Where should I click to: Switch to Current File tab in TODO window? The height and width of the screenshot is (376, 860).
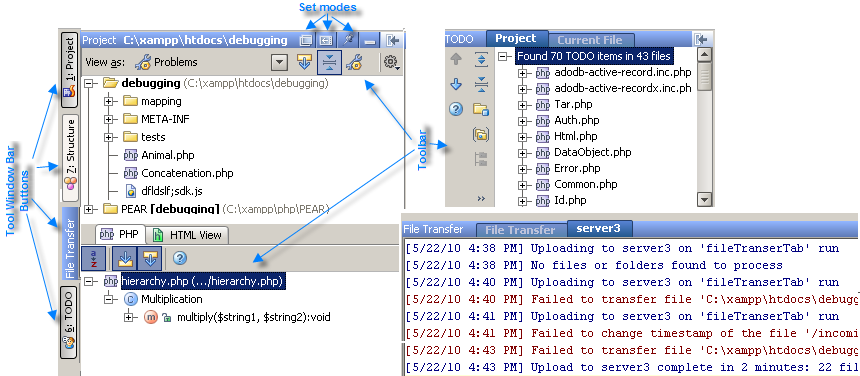(x=590, y=40)
